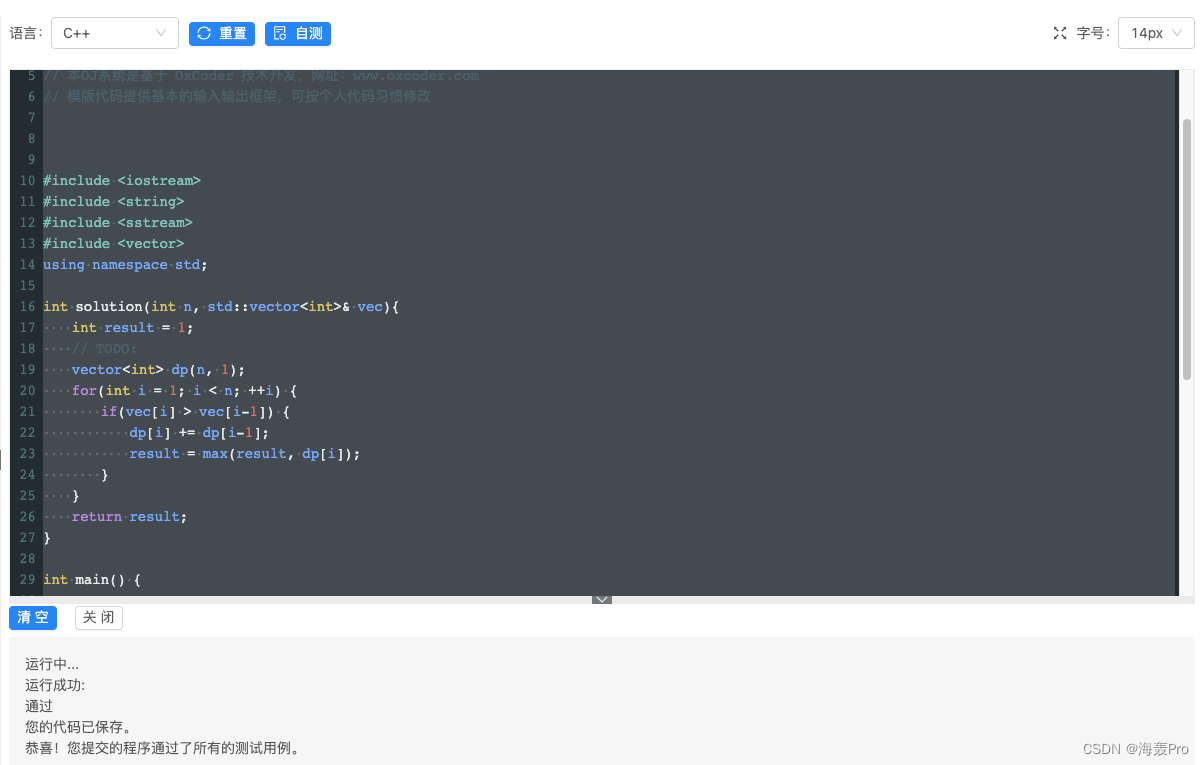Click line number 29 in gutter
Screen dimensions: 1204x765
[27, 580]
